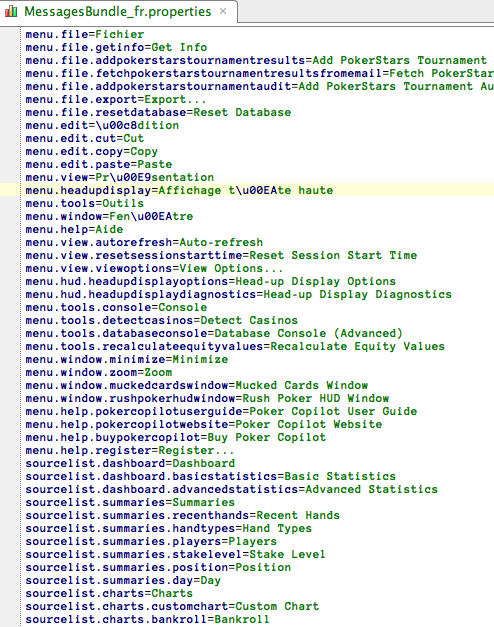Click the menu.tools.recalculateequityvalues line

click(x=235, y=346)
